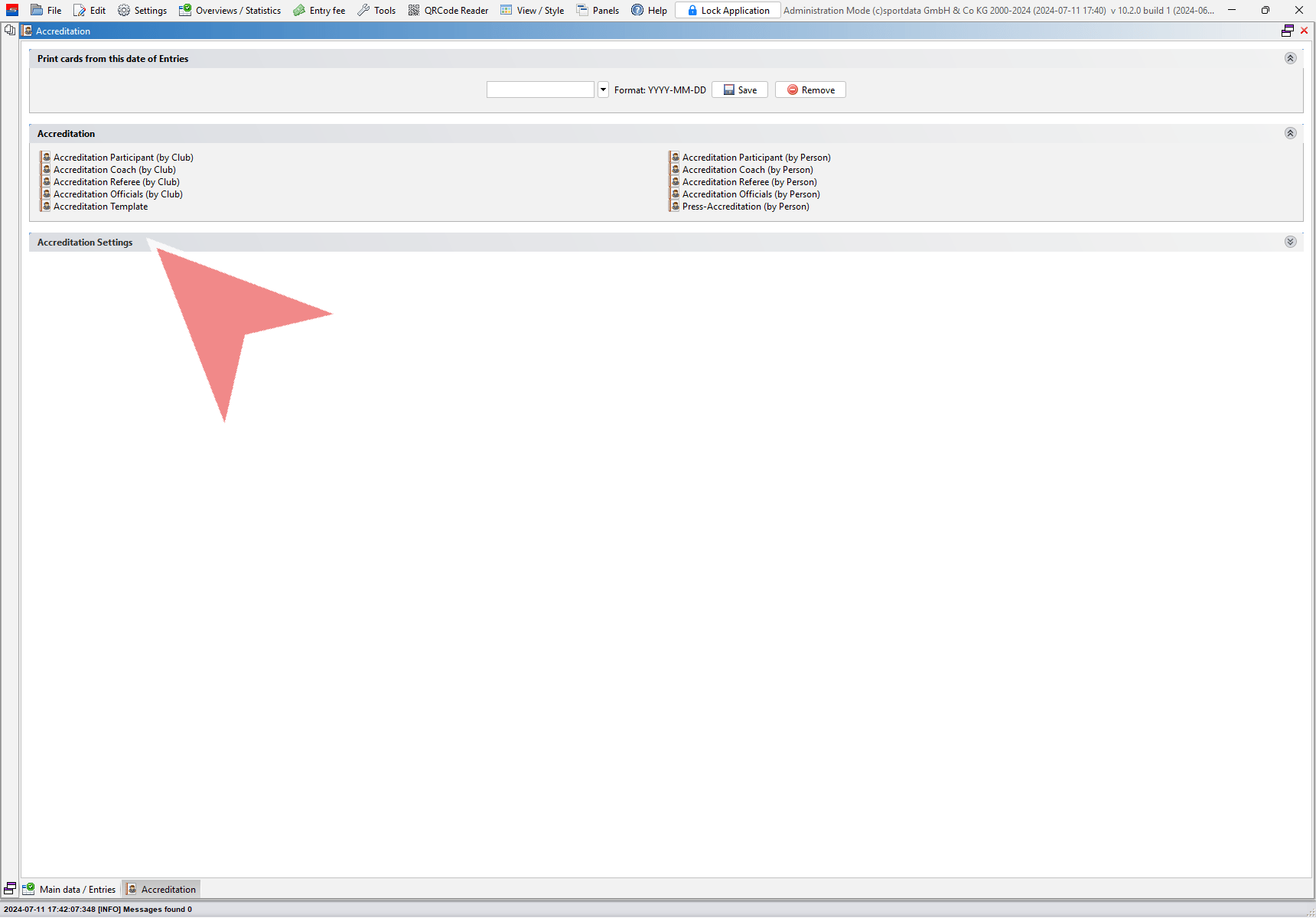Open Press-Accreditation (by Person)
Image resolution: width=1316 pixels, height=918 pixels.
[x=745, y=207]
